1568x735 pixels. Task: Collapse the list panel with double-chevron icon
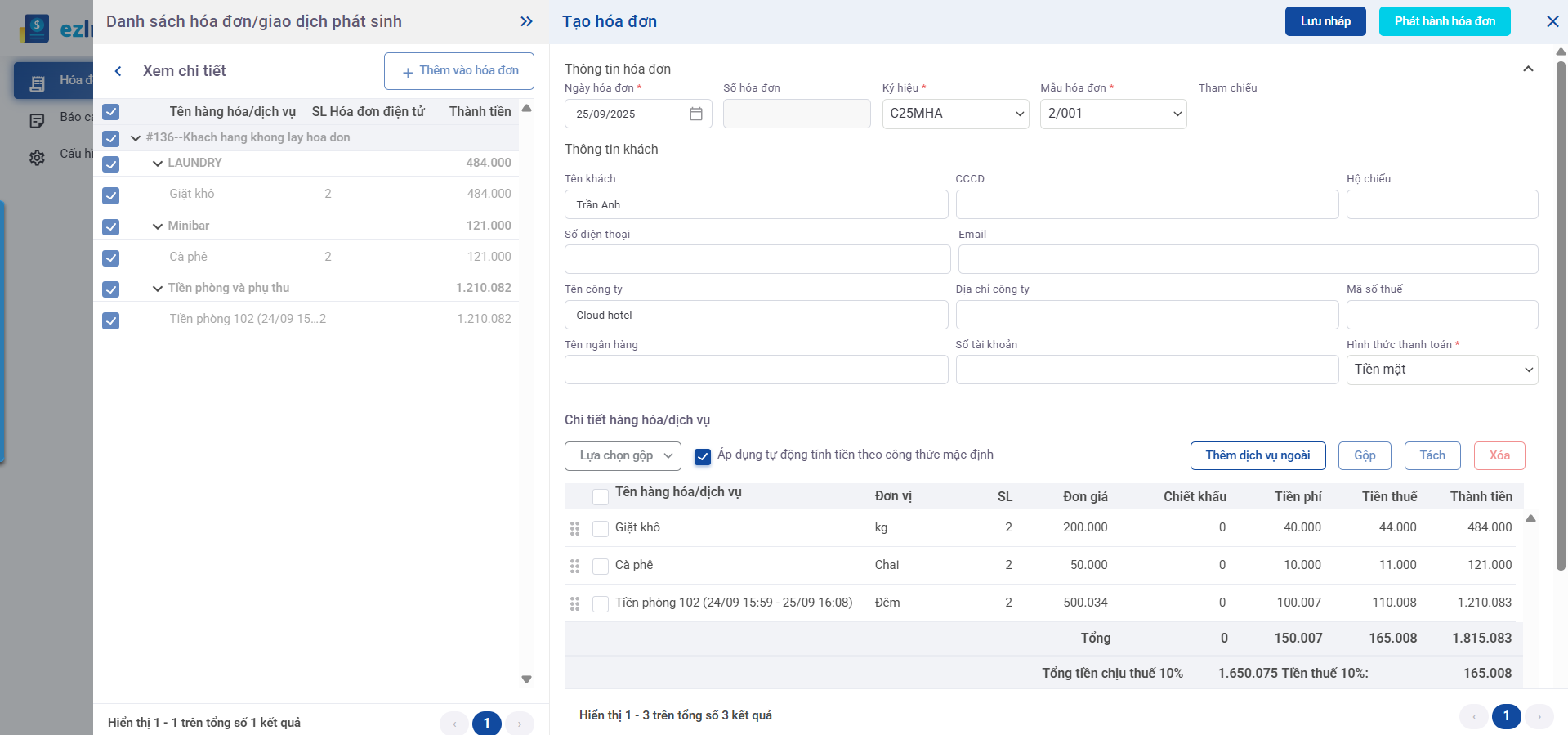coord(526,21)
